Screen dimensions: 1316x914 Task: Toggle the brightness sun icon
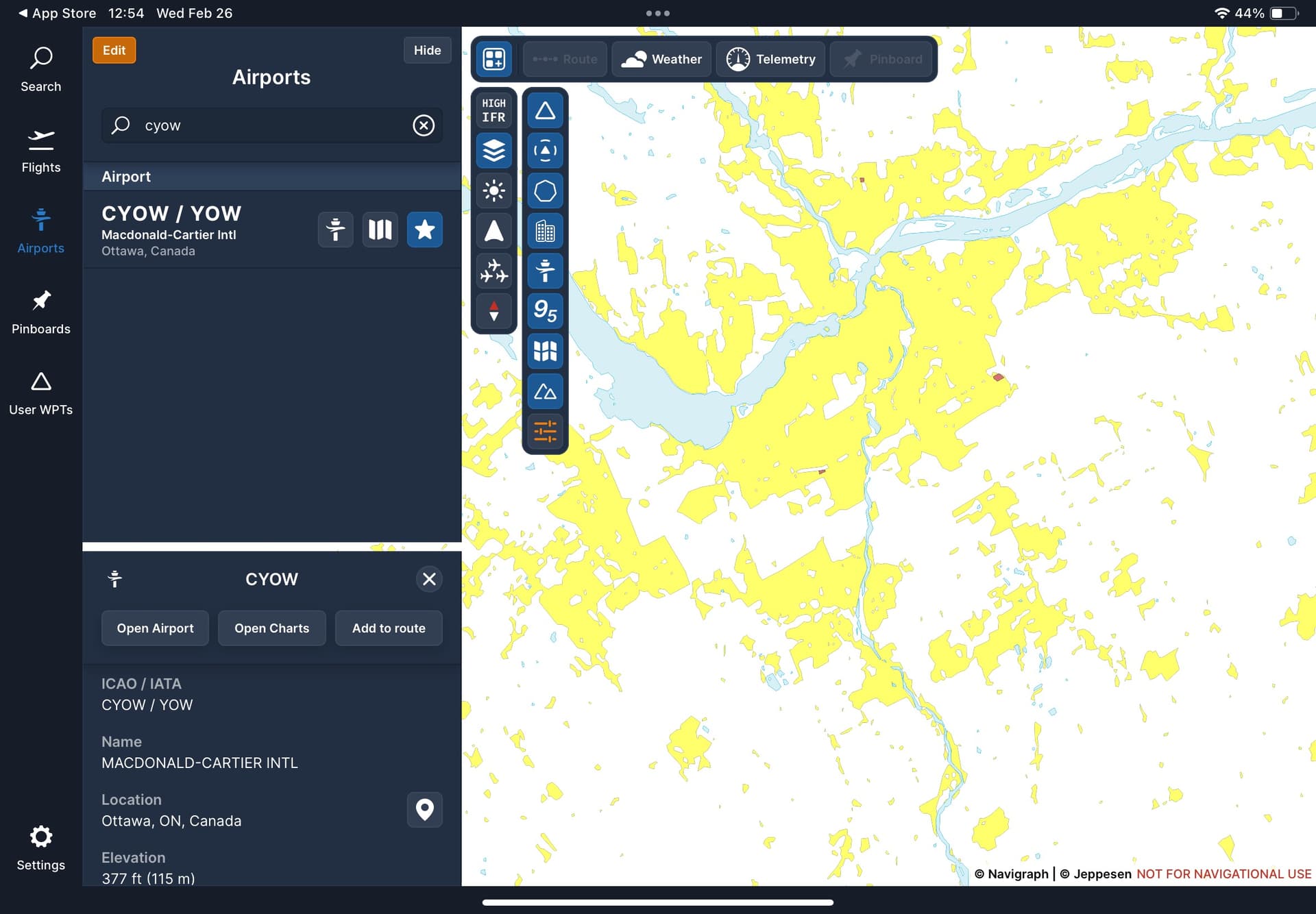[x=493, y=190]
